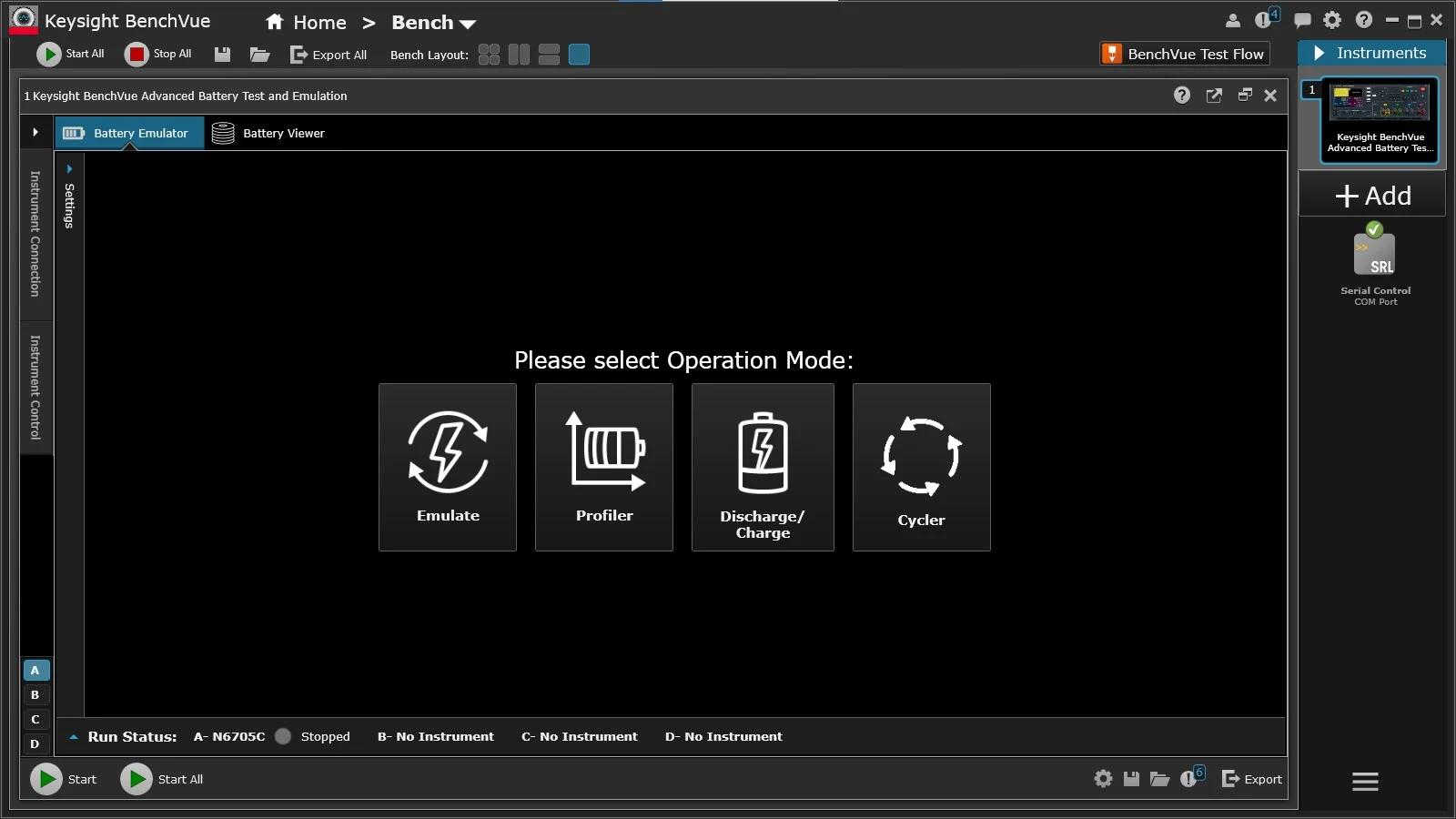The height and width of the screenshot is (819, 1456).
Task: Open Instrument Connection side tab
Action: pos(35,234)
